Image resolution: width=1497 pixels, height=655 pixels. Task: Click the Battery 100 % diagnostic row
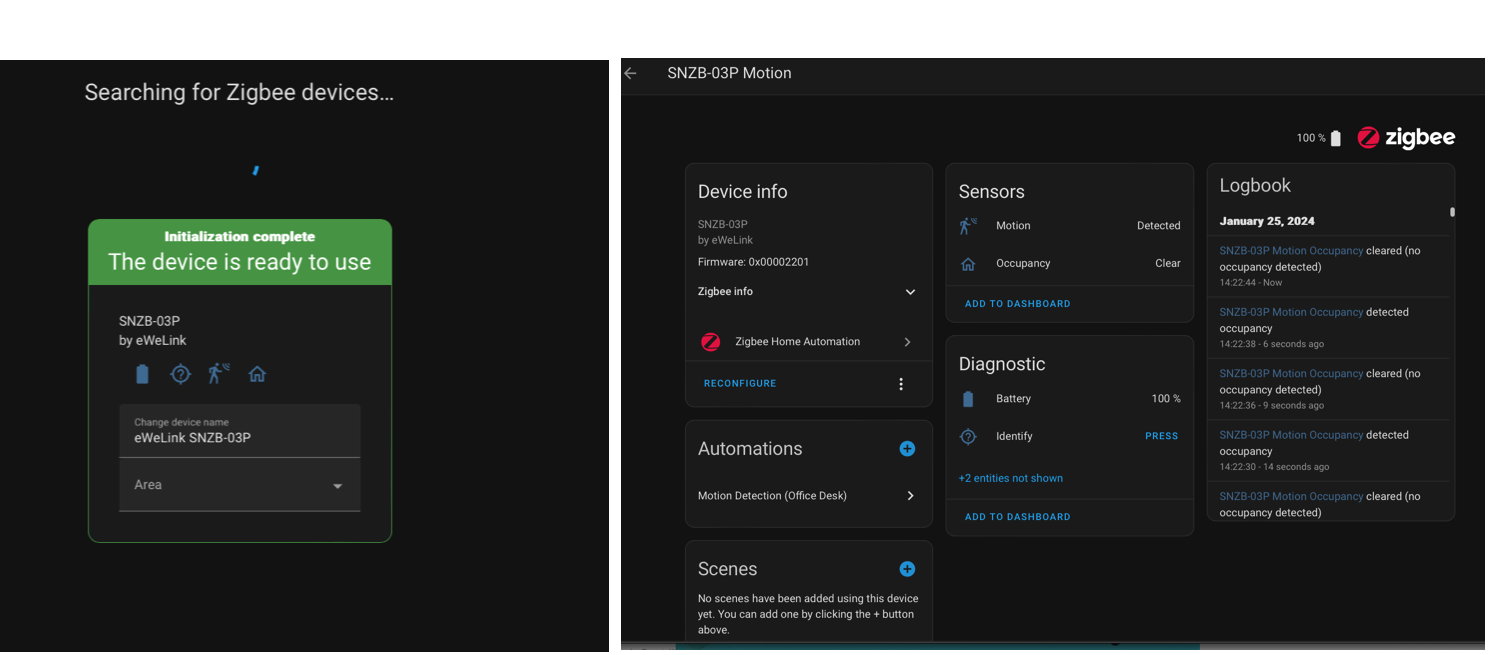coord(1069,399)
